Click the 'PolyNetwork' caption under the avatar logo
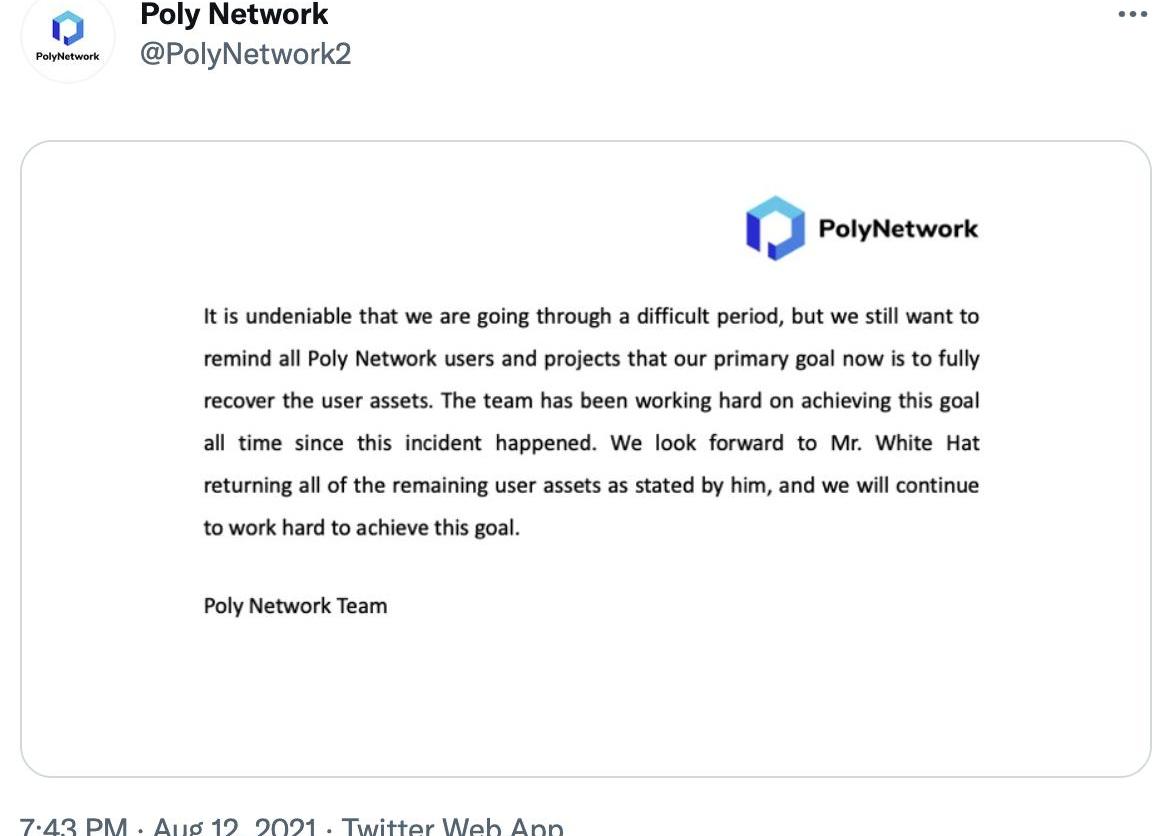 click(x=67, y=57)
